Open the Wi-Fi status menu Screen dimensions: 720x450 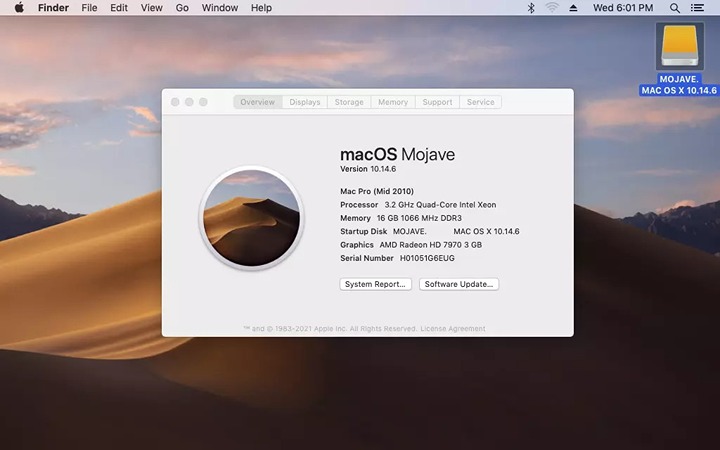coord(552,8)
